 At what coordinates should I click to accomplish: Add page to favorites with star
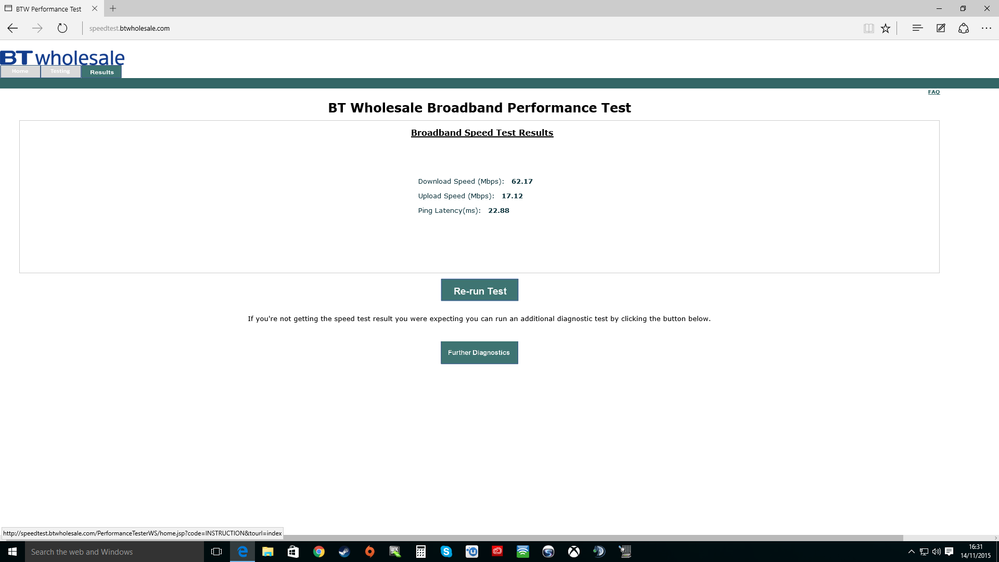pos(886,28)
